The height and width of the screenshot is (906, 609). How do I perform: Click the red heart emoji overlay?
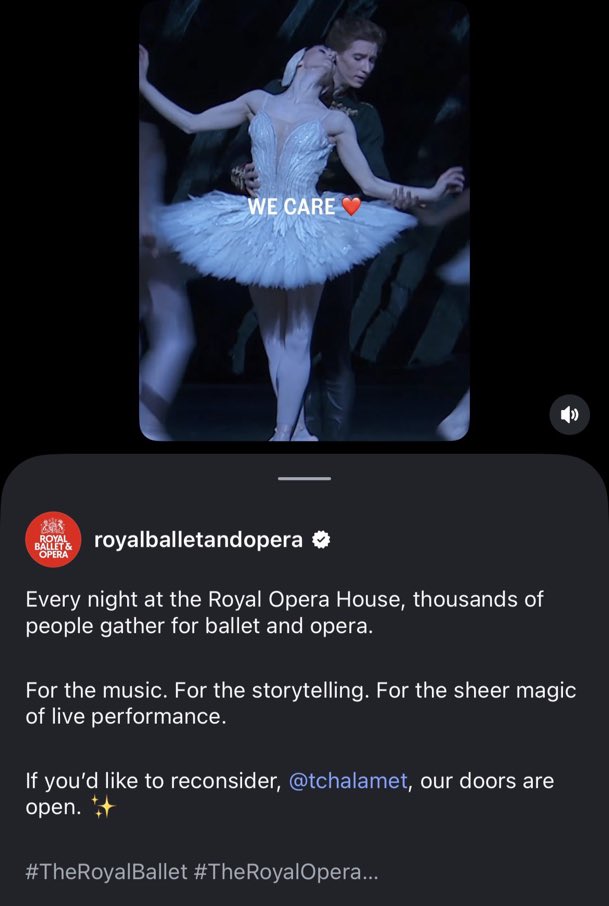tap(351, 206)
